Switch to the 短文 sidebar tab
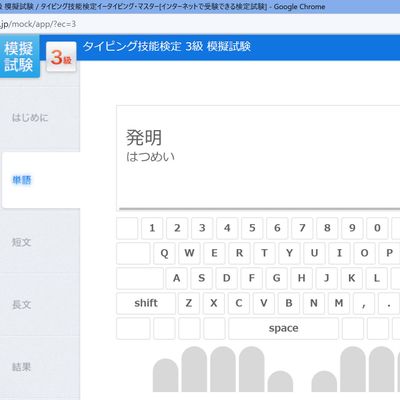Image resolution: width=400 pixels, height=400 pixels. (40, 242)
